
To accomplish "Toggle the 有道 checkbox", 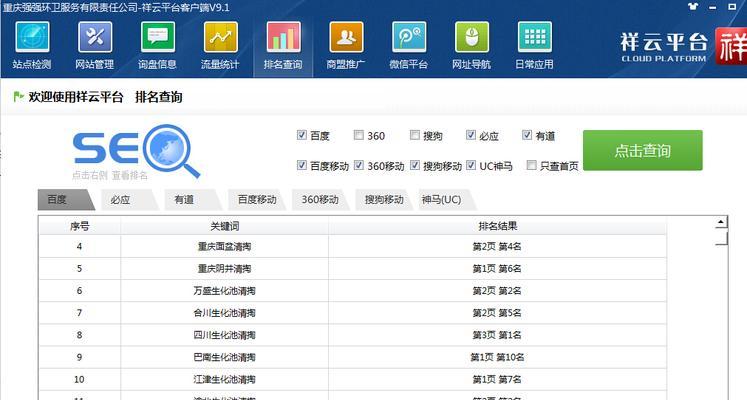I will pos(527,135).
